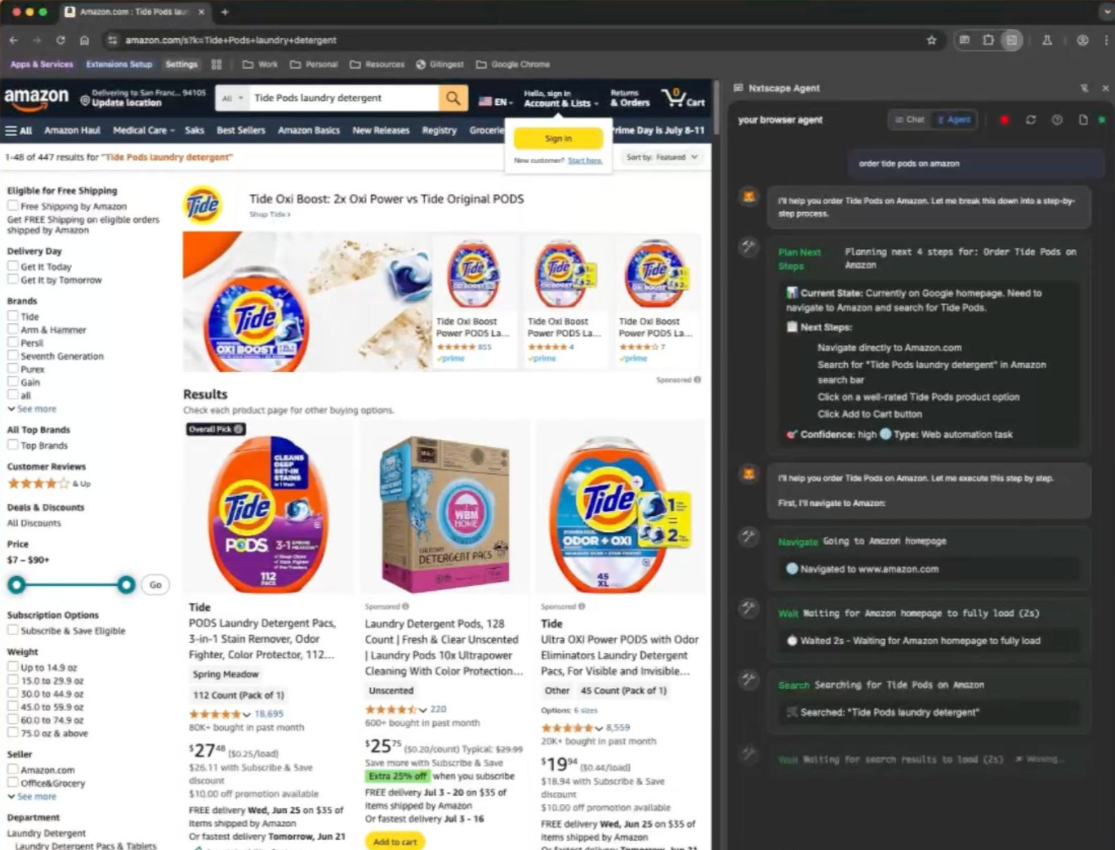This screenshot has height=850, width=1115.
Task: Click the Start here link
Action: 585,161
